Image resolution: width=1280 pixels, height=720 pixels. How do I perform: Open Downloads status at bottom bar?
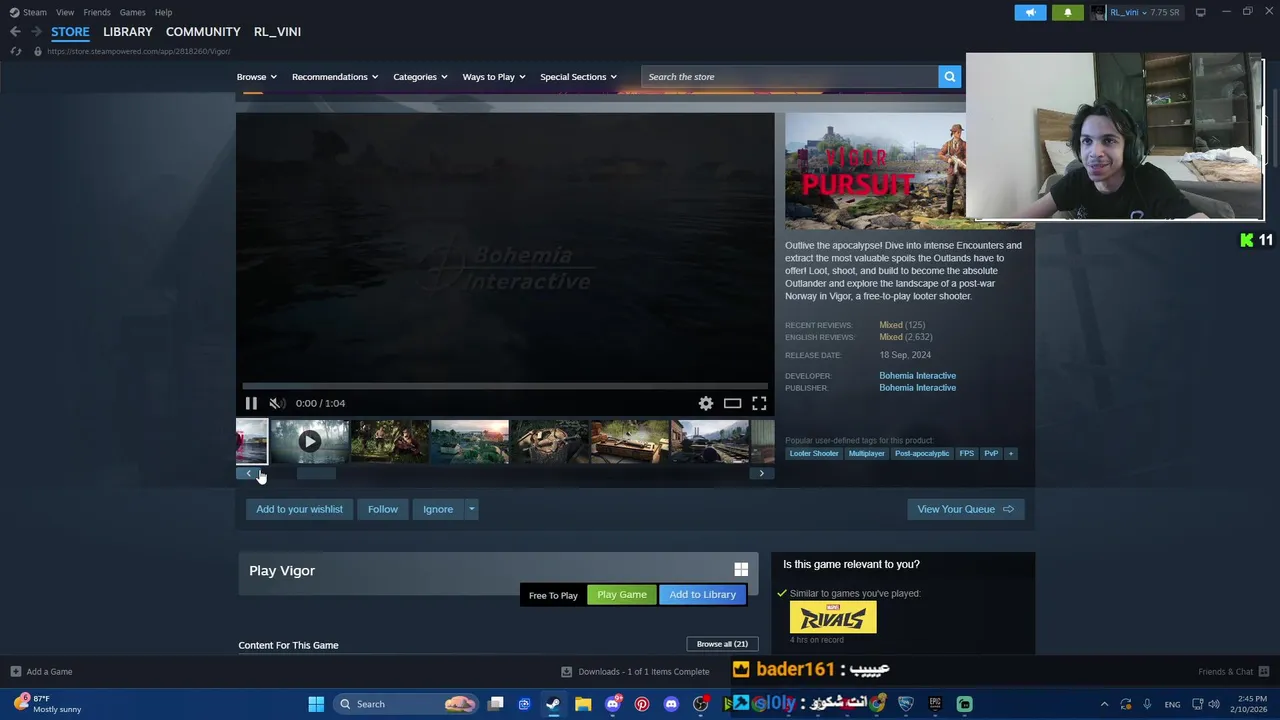tap(635, 672)
